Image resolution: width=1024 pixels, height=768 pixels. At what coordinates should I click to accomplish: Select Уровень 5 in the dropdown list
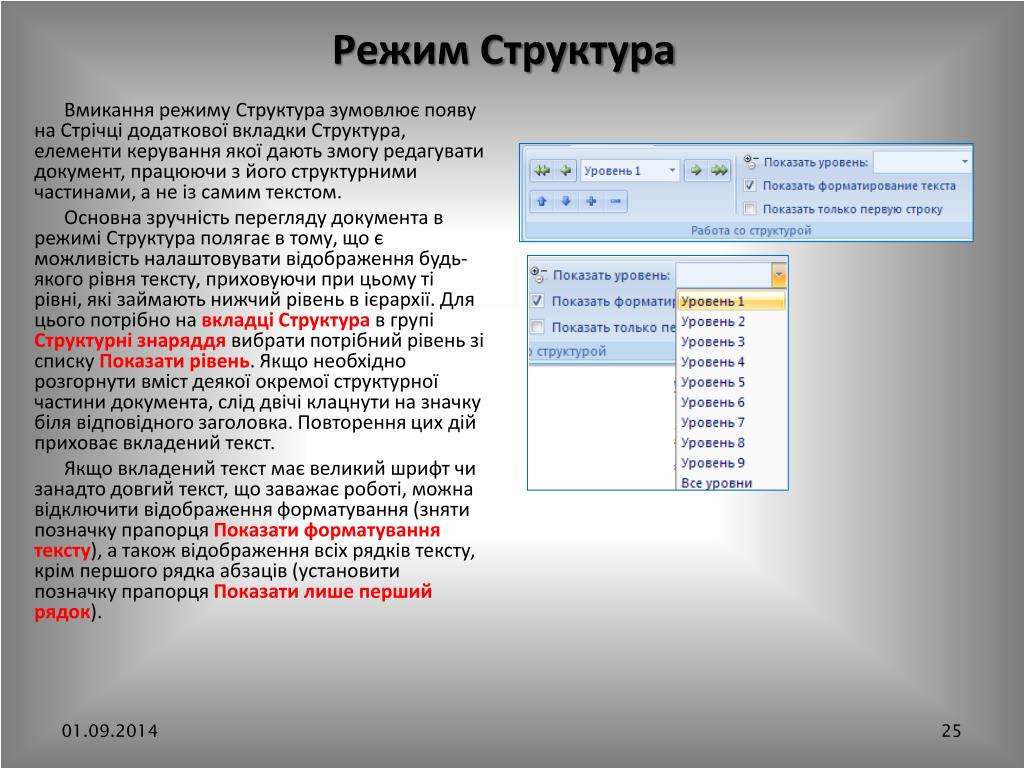[x=731, y=382]
